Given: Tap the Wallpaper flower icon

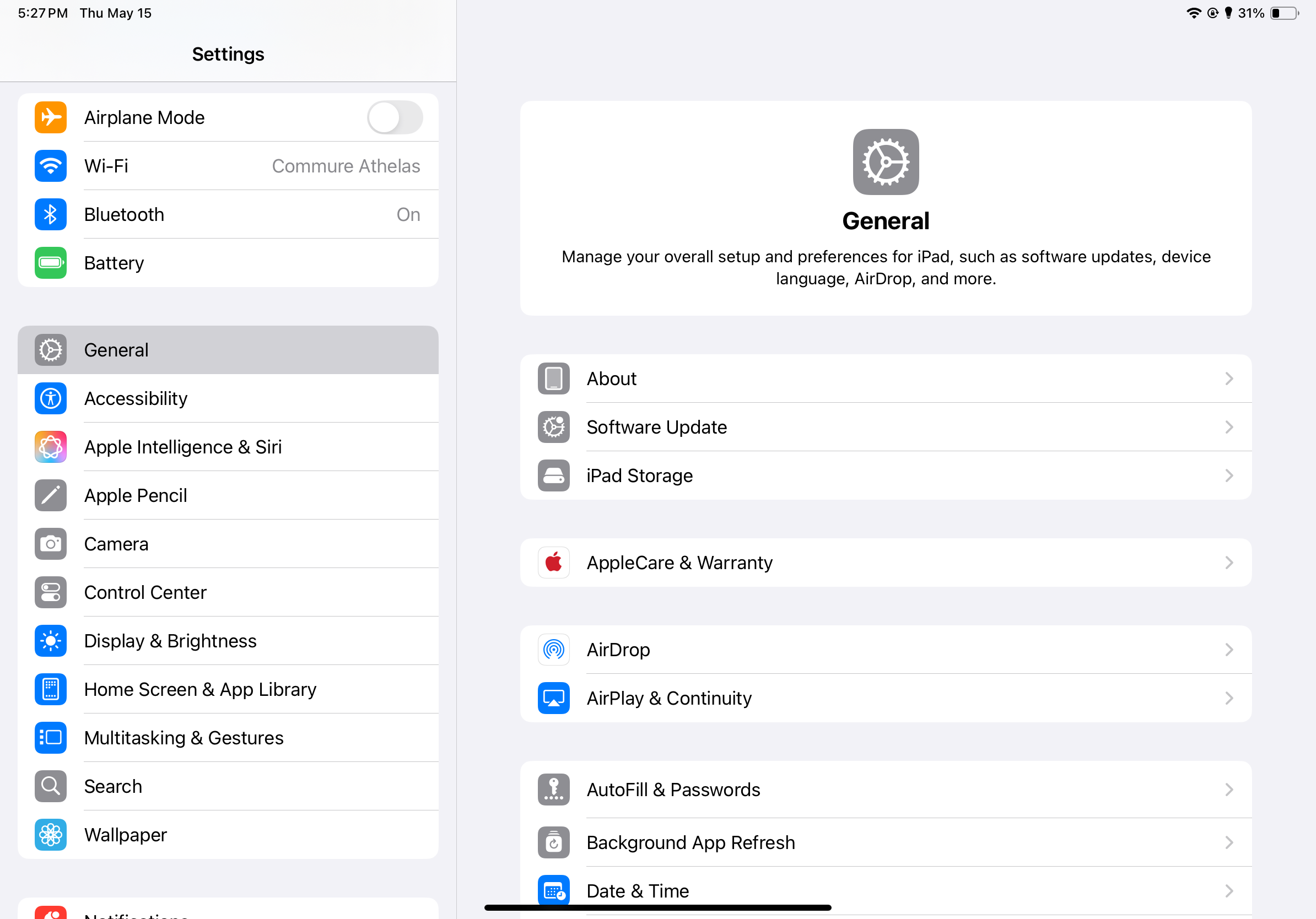Looking at the screenshot, I should 51,835.
